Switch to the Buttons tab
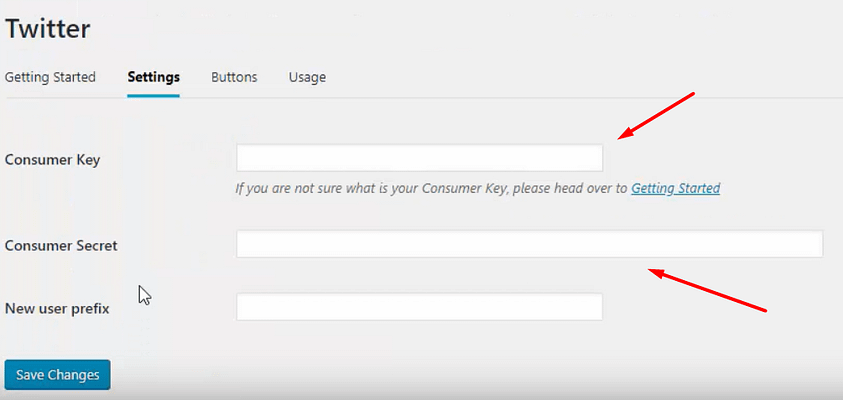This screenshot has width=843, height=400. [x=234, y=77]
